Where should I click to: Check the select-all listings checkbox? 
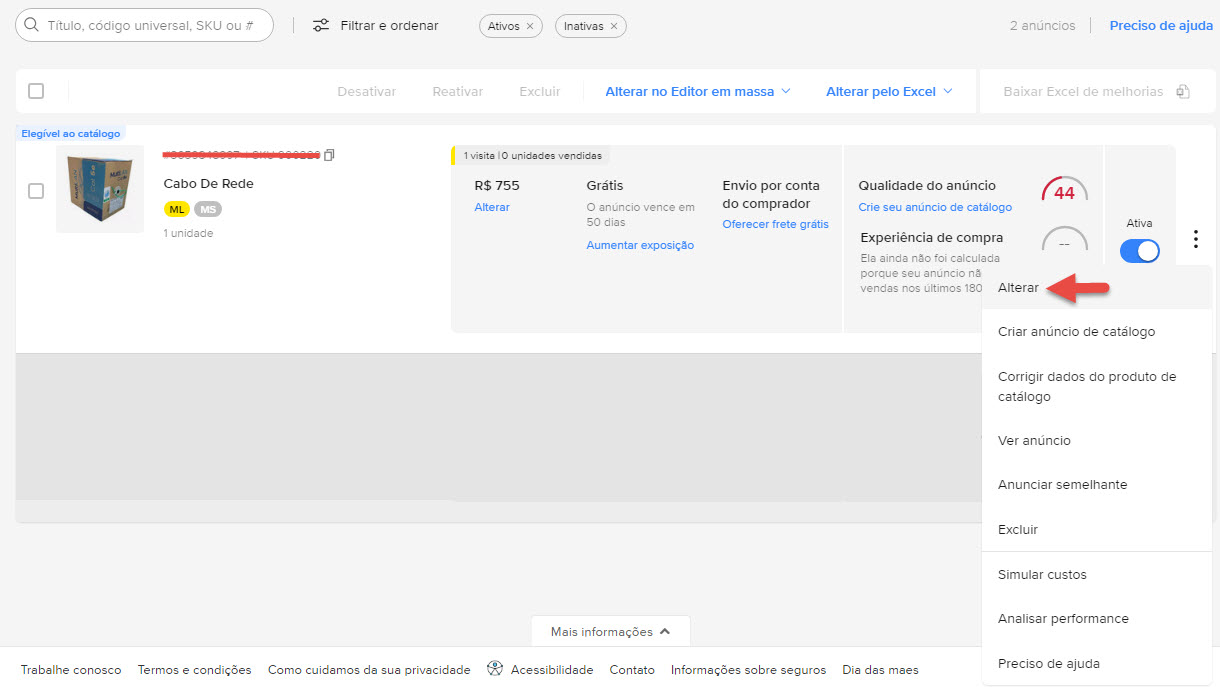point(36,91)
